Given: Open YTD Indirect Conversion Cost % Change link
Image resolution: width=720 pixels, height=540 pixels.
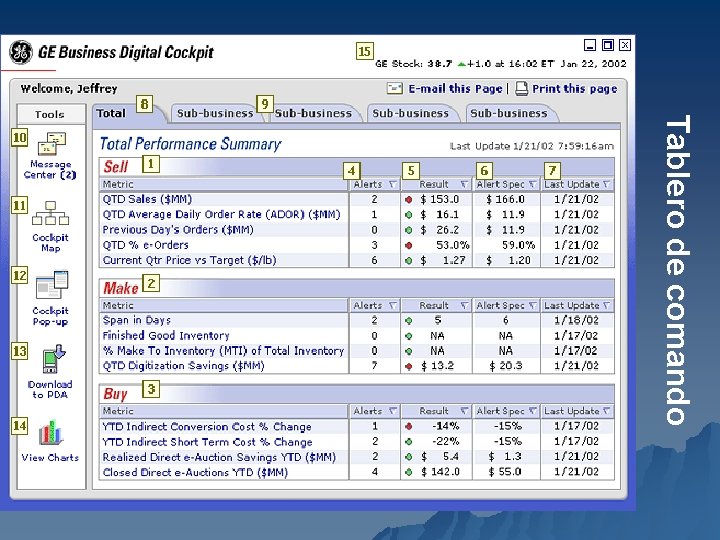Looking at the screenshot, I should tap(207, 427).
